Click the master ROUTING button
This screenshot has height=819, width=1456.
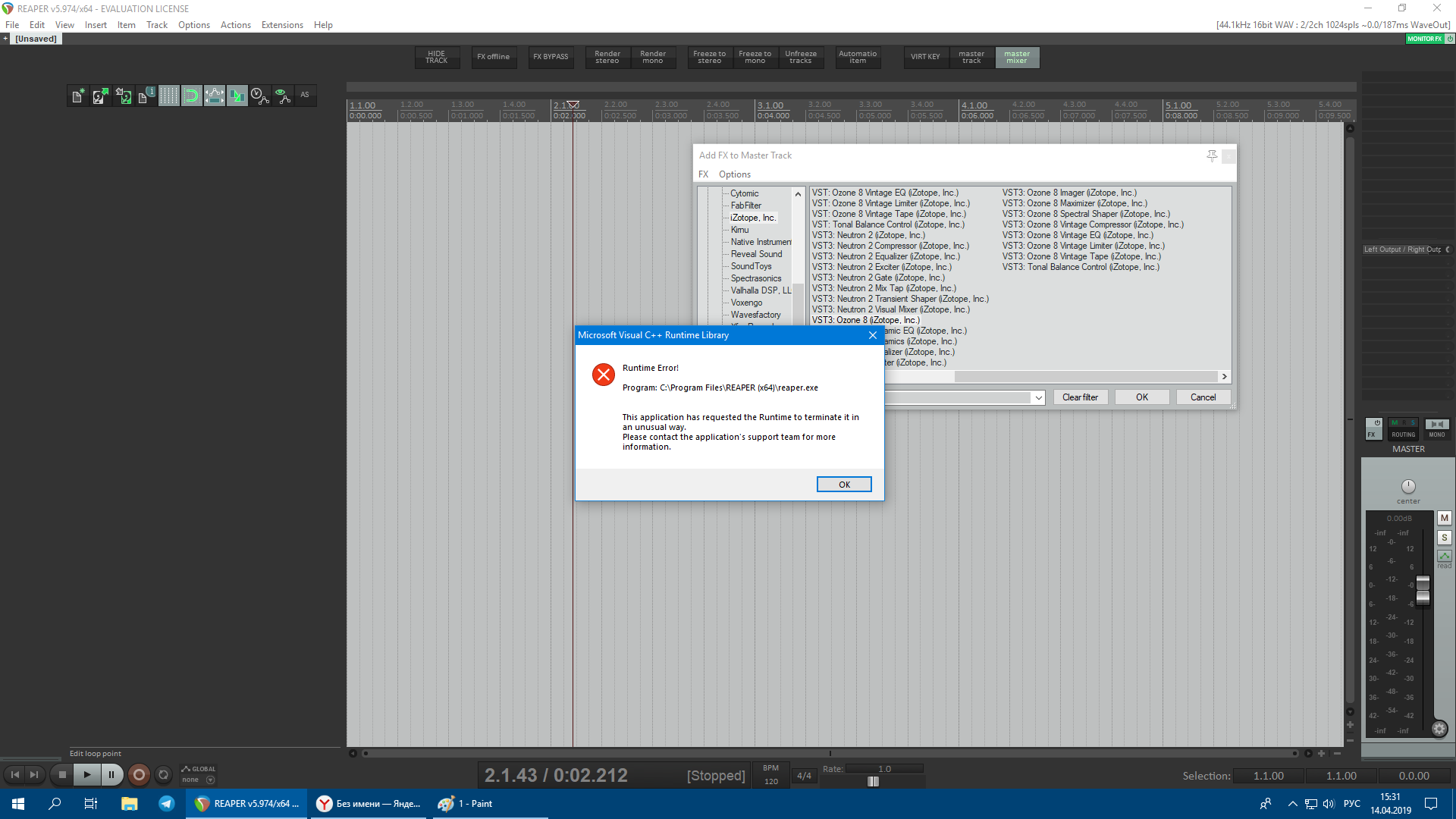tap(1403, 429)
